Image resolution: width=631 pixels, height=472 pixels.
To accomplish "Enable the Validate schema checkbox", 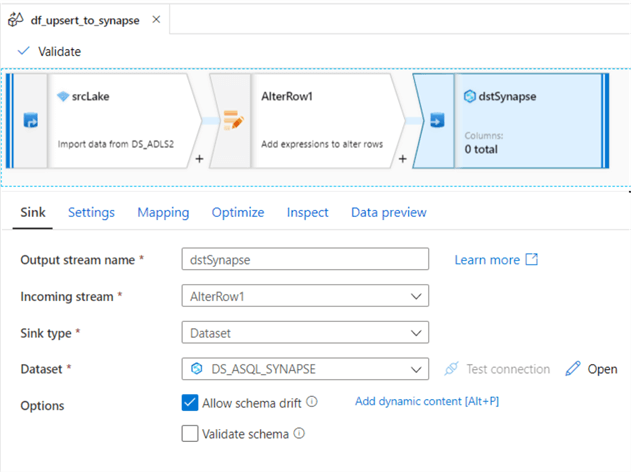I will (x=190, y=434).
